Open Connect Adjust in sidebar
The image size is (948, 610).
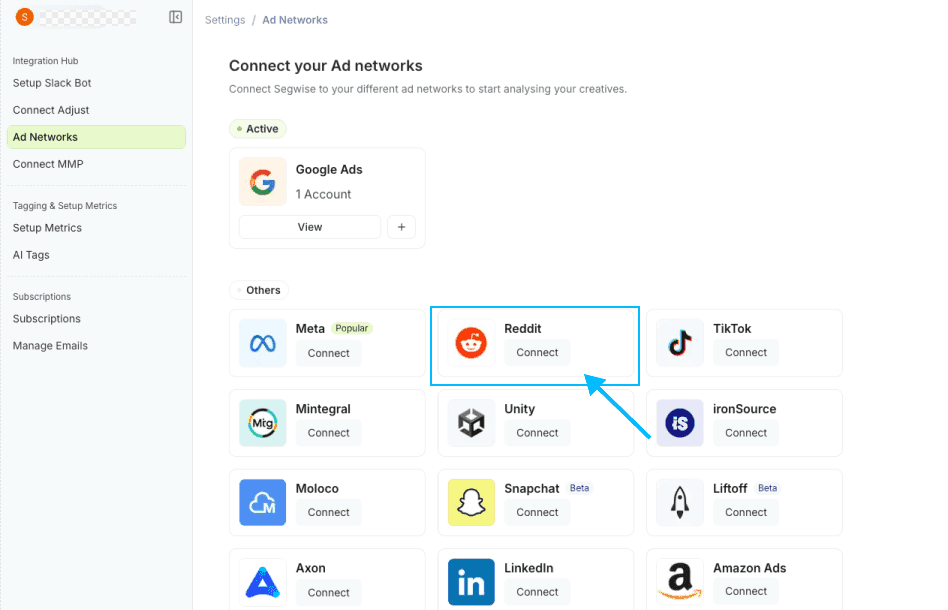pyautogui.click(x=51, y=110)
